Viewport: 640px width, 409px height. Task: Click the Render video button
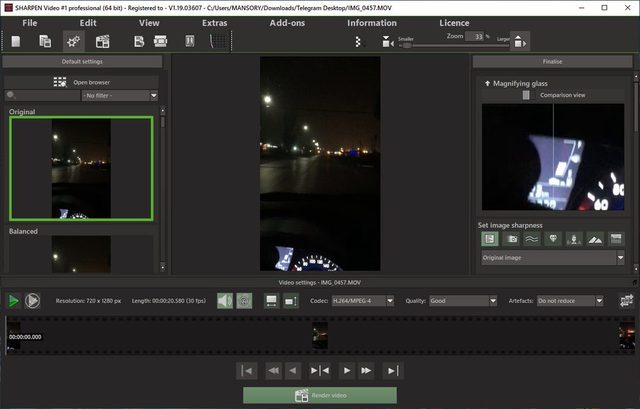pos(319,395)
